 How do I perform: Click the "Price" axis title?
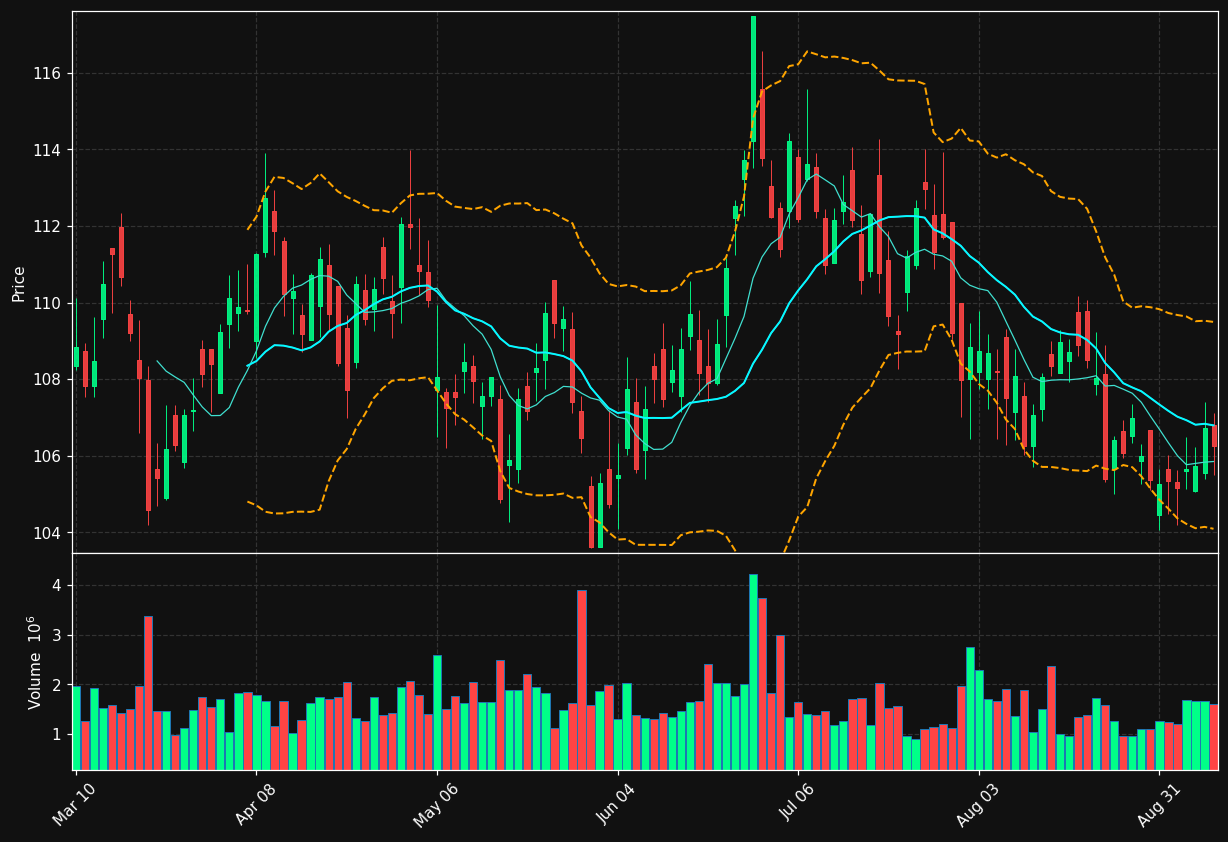point(19,283)
